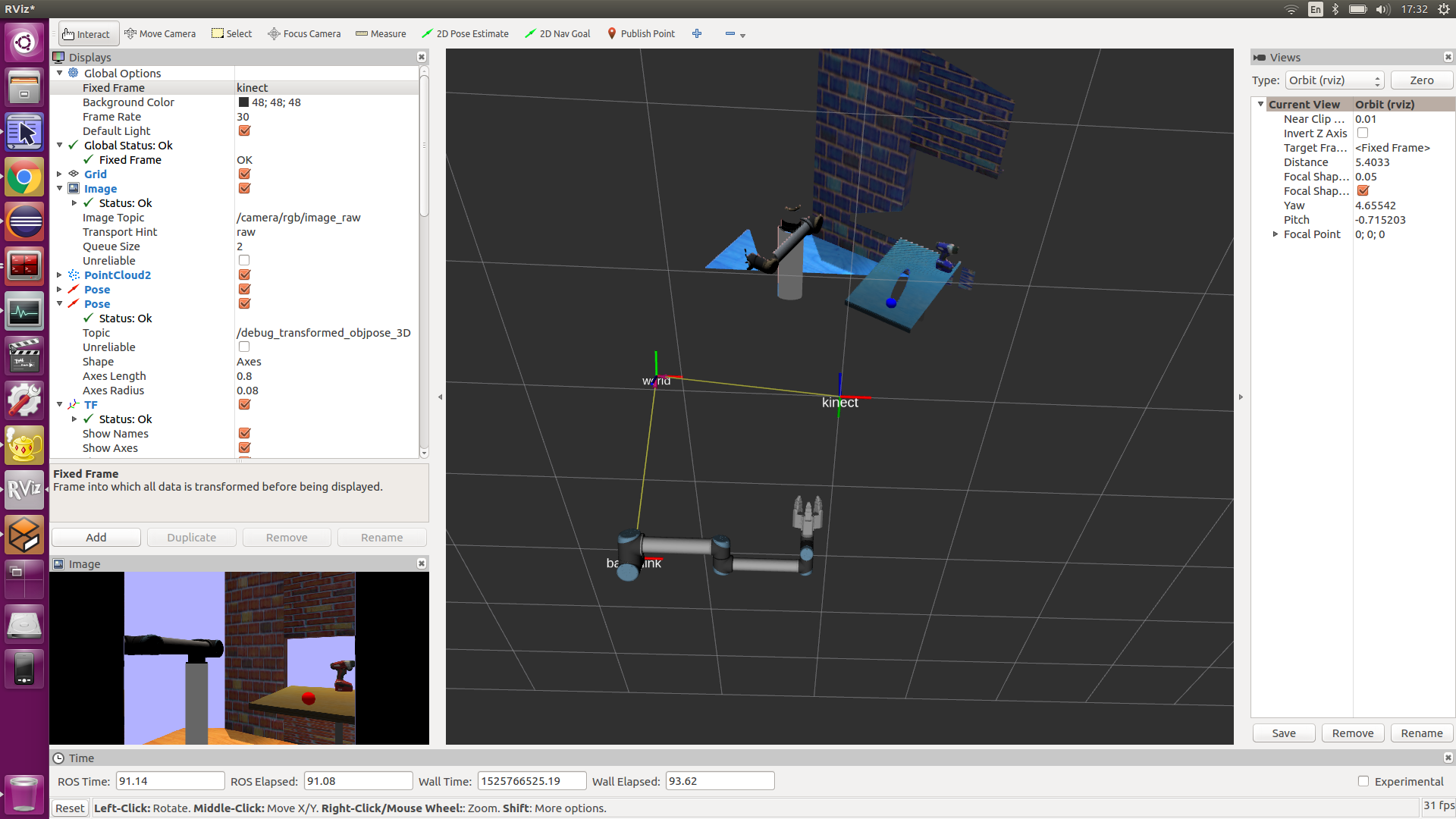Click the Wall Time field

(532, 781)
